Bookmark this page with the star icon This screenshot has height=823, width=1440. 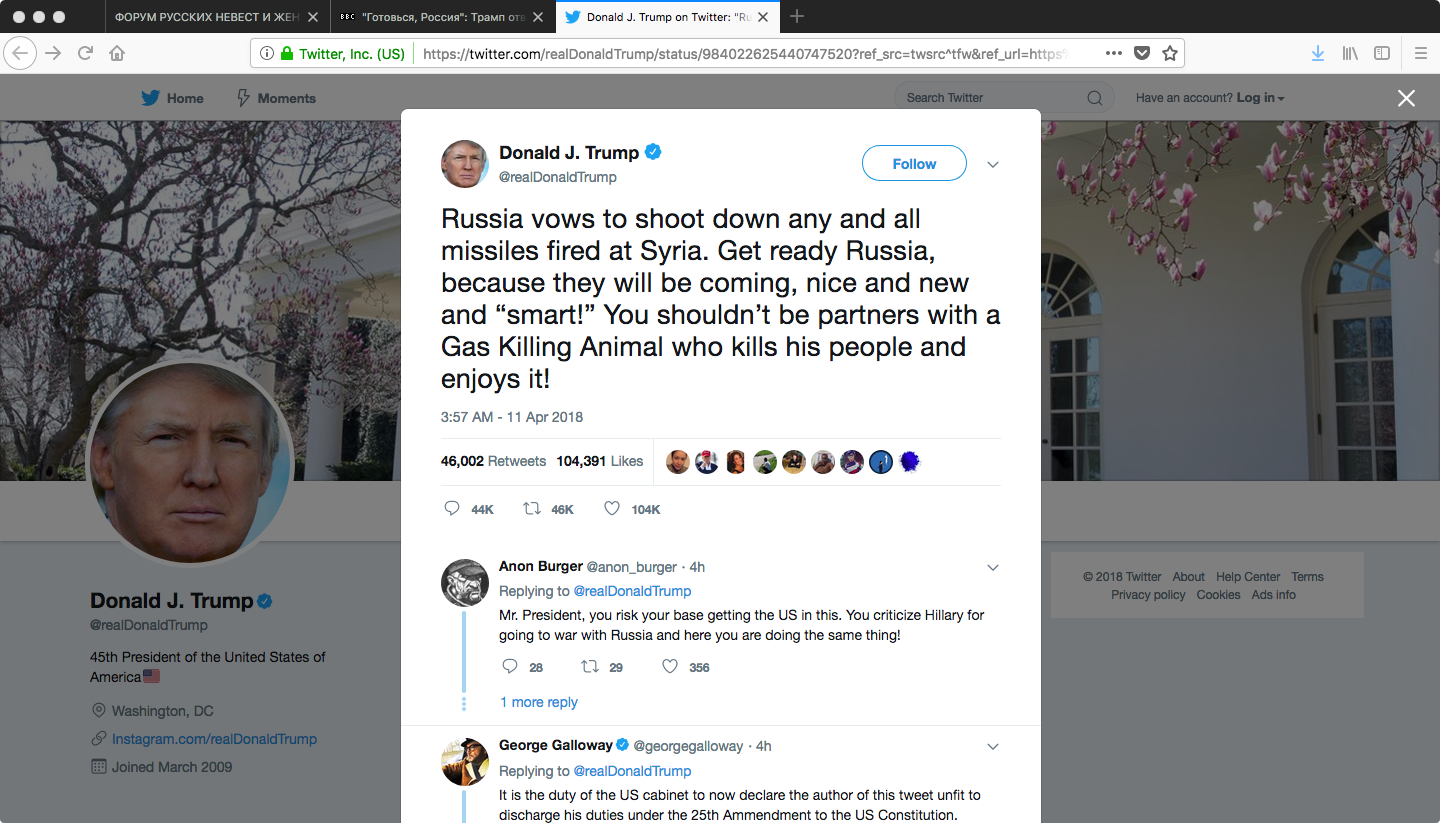(1170, 53)
